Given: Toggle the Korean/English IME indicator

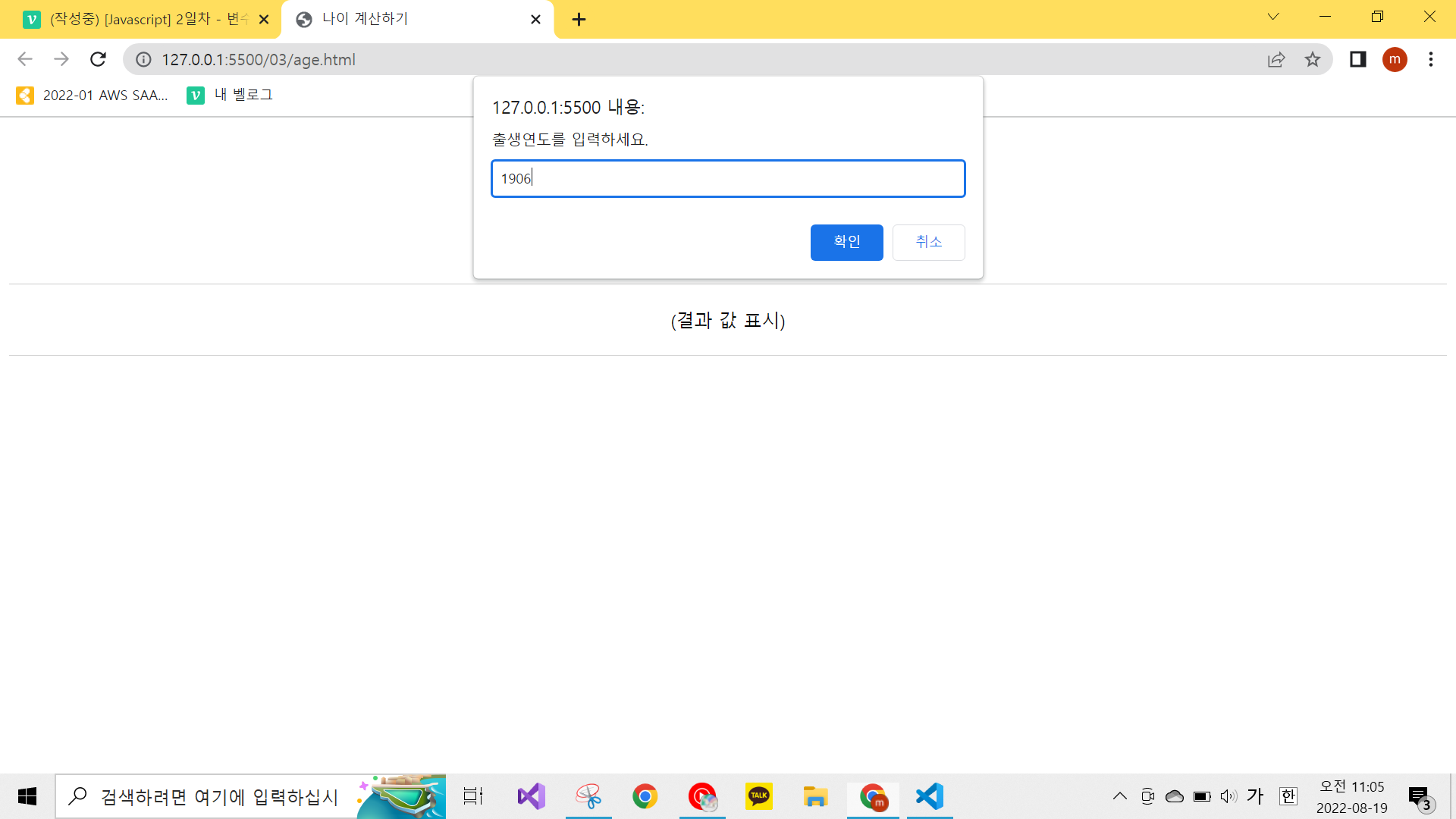Looking at the screenshot, I should [1255, 796].
